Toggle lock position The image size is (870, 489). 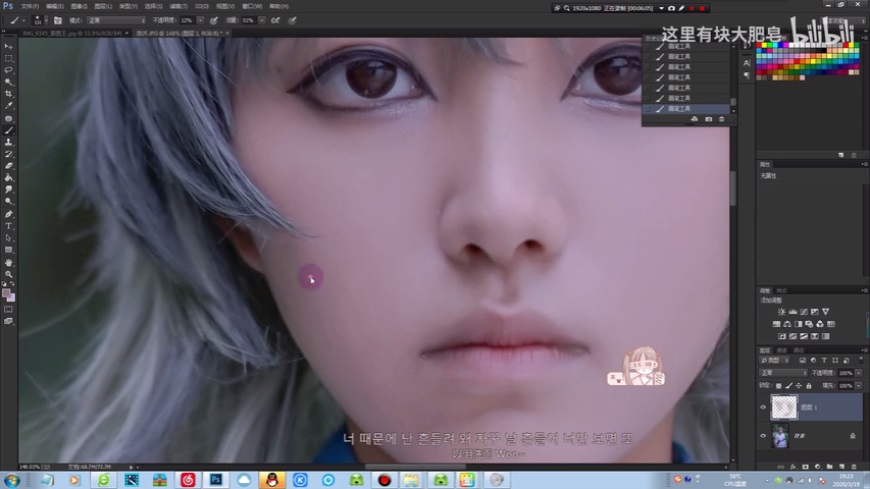(x=798, y=386)
